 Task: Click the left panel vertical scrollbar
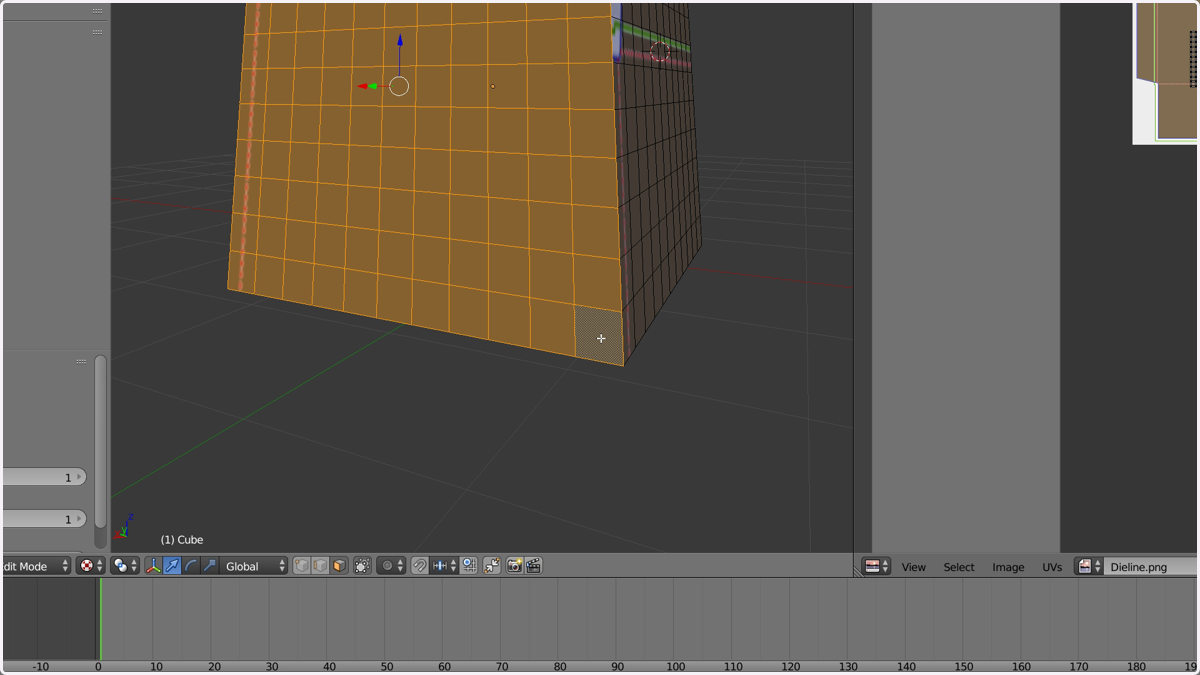pyautogui.click(x=100, y=441)
